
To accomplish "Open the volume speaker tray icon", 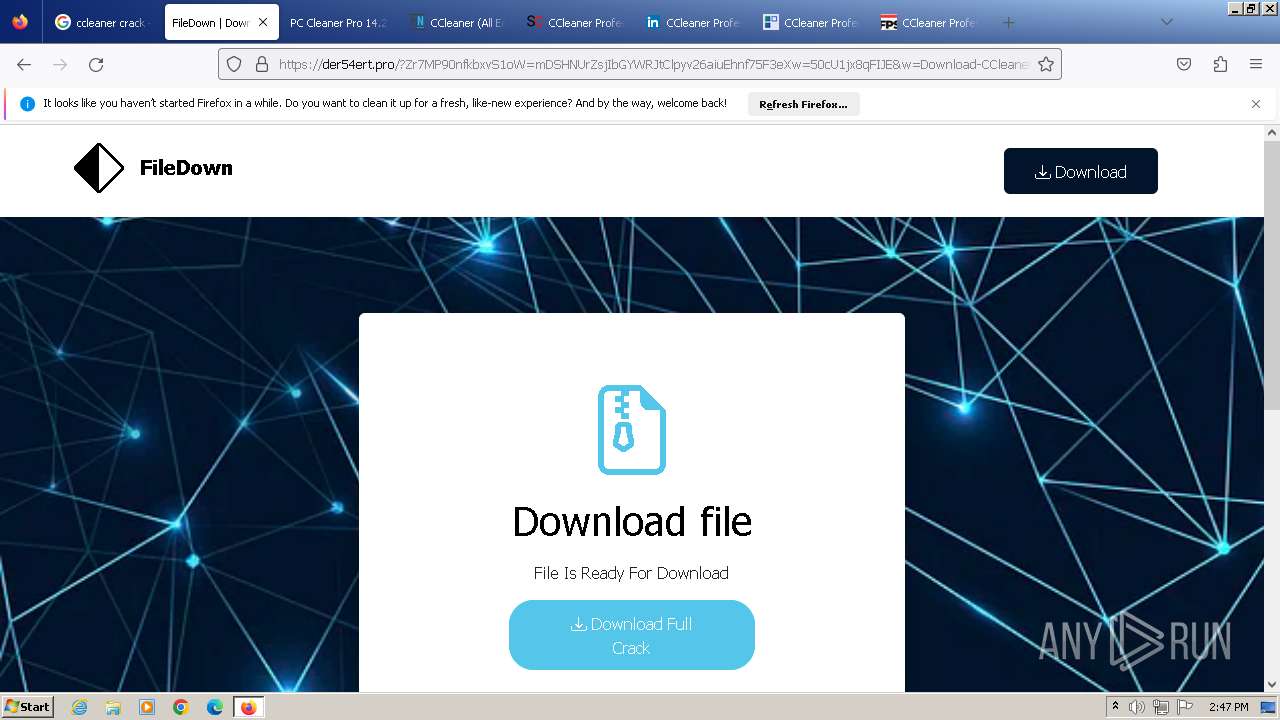I will [1137, 707].
